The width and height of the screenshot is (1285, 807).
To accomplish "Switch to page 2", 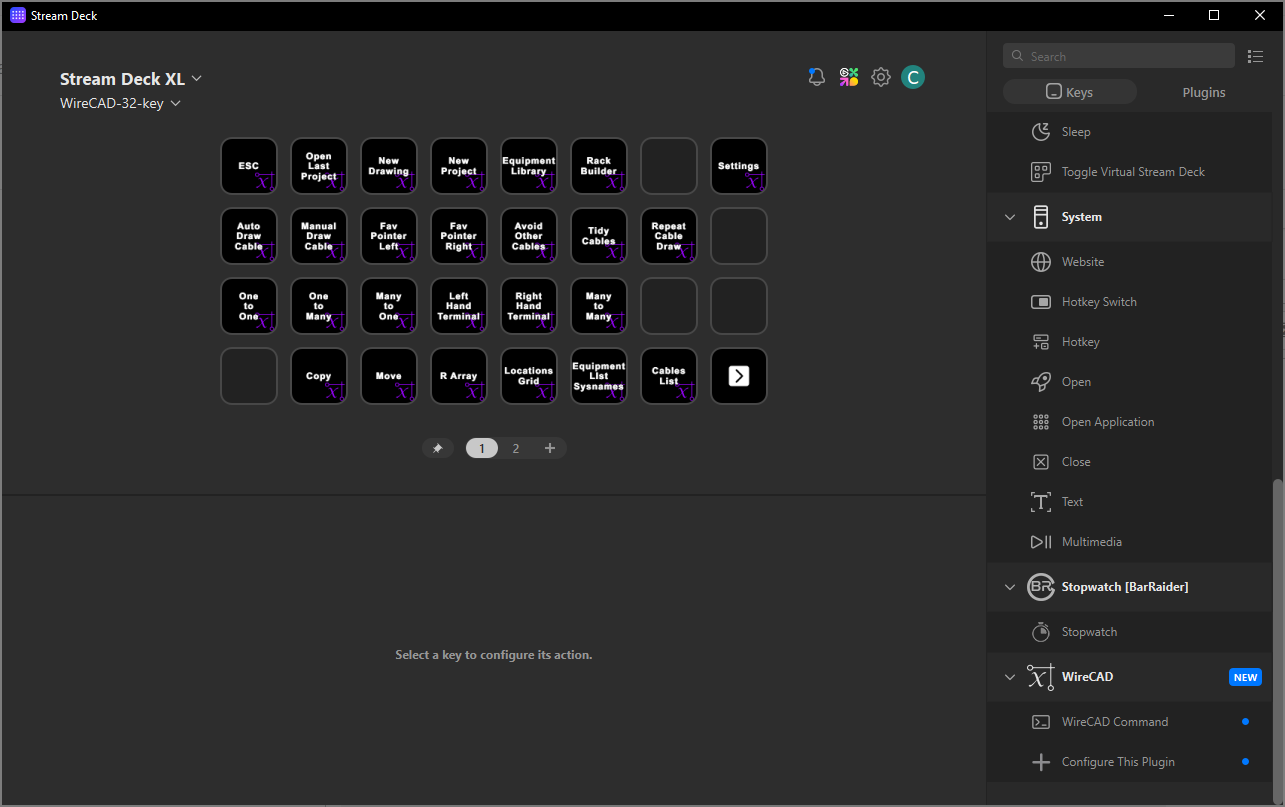I will [x=516, y=448].
